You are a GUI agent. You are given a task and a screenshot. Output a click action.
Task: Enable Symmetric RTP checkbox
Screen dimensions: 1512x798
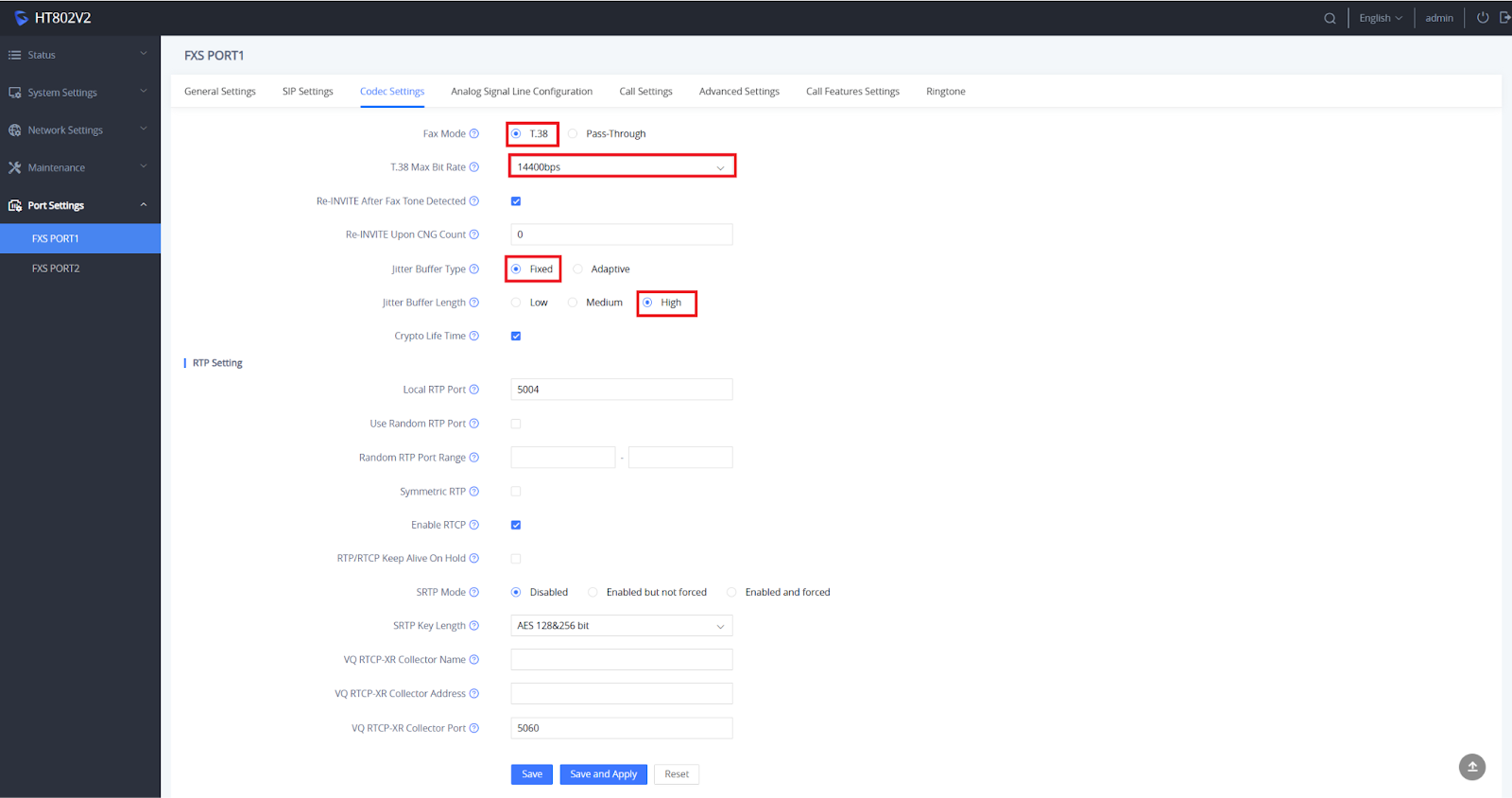tap(516, 492)
